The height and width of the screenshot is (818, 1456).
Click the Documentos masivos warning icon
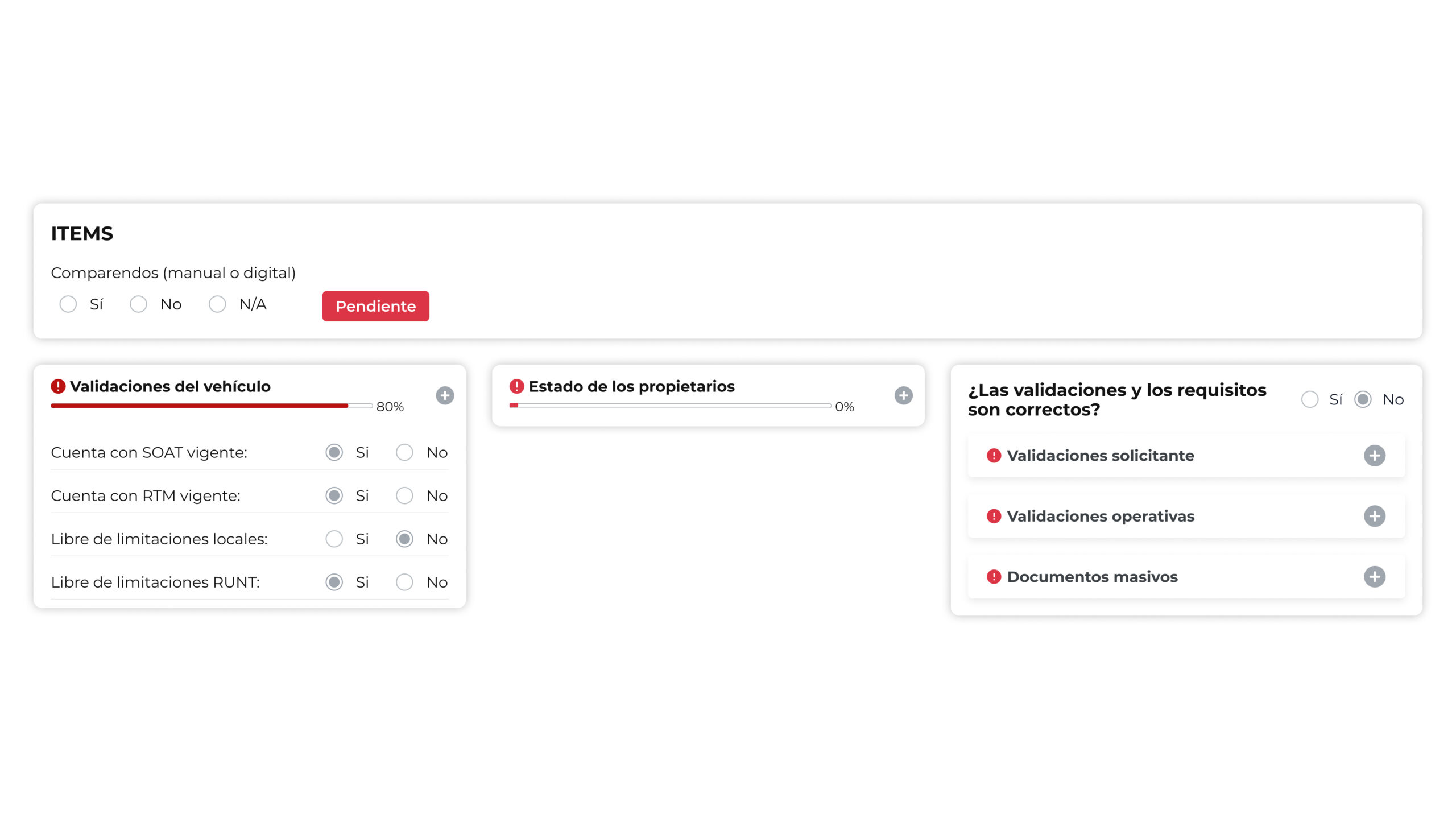pos(994,577)
